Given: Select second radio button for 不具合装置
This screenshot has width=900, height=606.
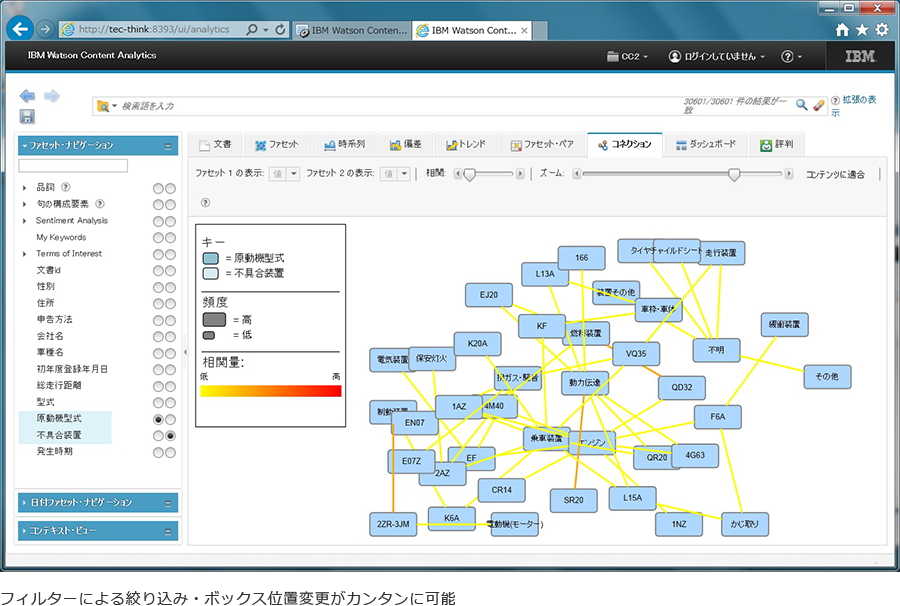Looking at the screenshot, I should coord(170,436).
